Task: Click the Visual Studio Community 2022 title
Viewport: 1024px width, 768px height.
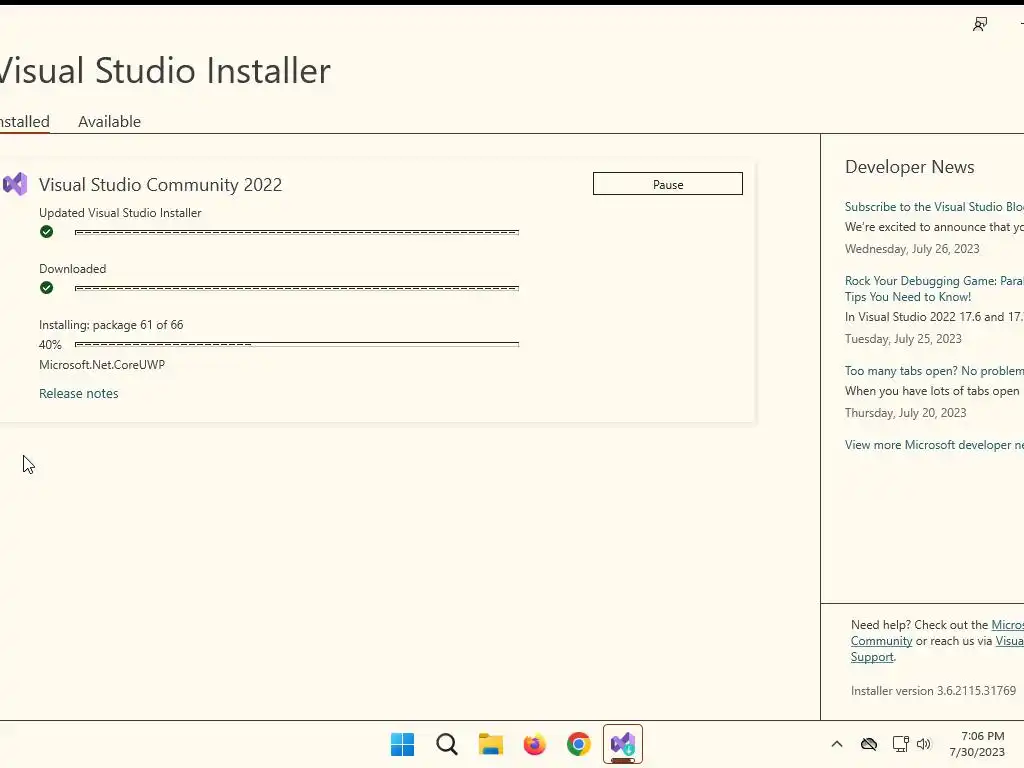Action: (161, 185)
